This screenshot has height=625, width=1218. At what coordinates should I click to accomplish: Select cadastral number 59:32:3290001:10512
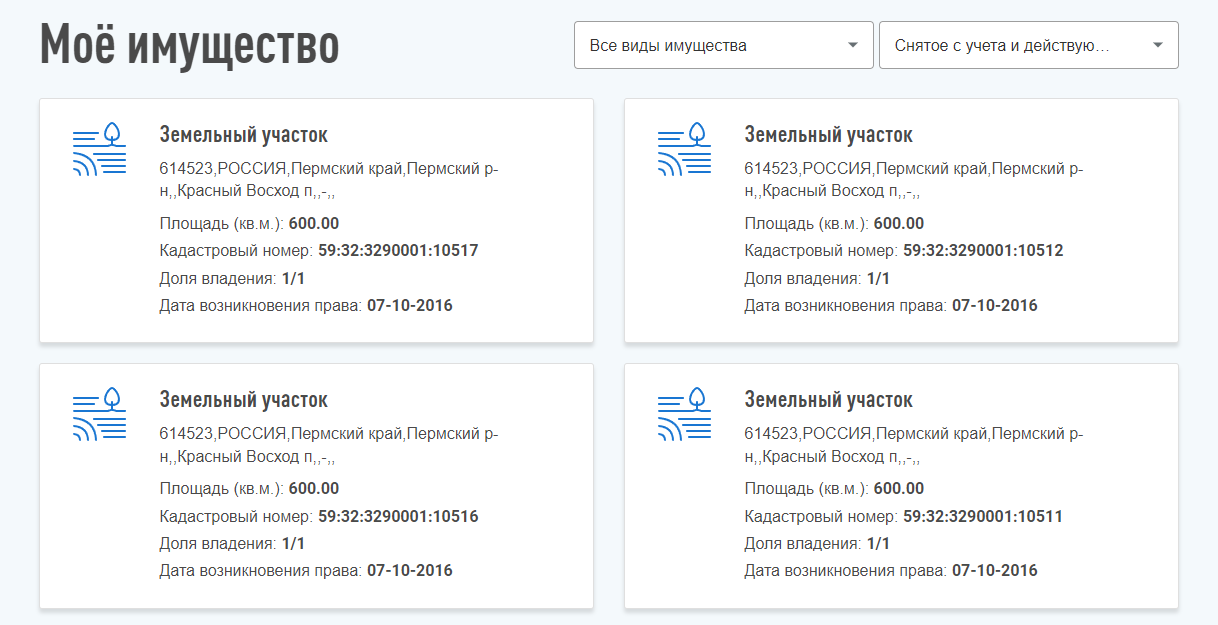[x=983, y=251]
